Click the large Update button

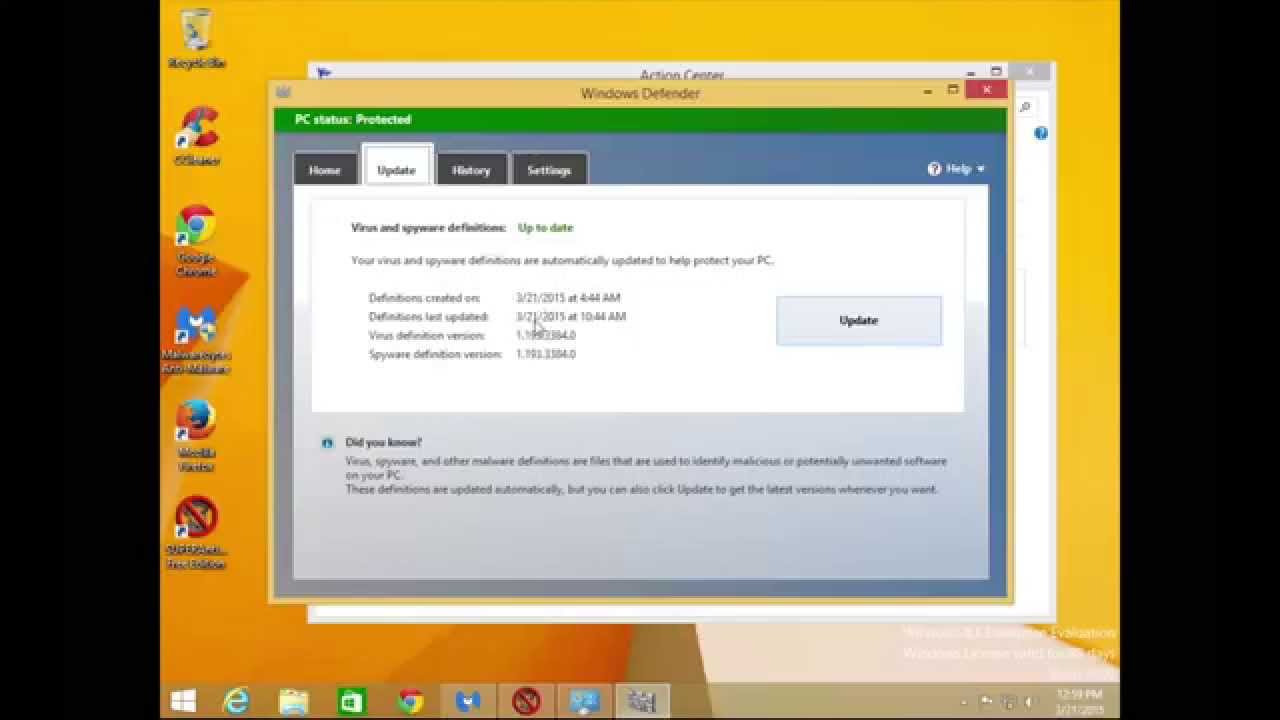(859, 320)
